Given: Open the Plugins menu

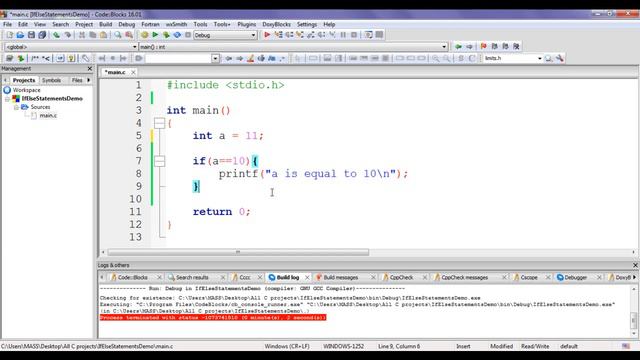Looking at the screenshot, I should (247, 24).
